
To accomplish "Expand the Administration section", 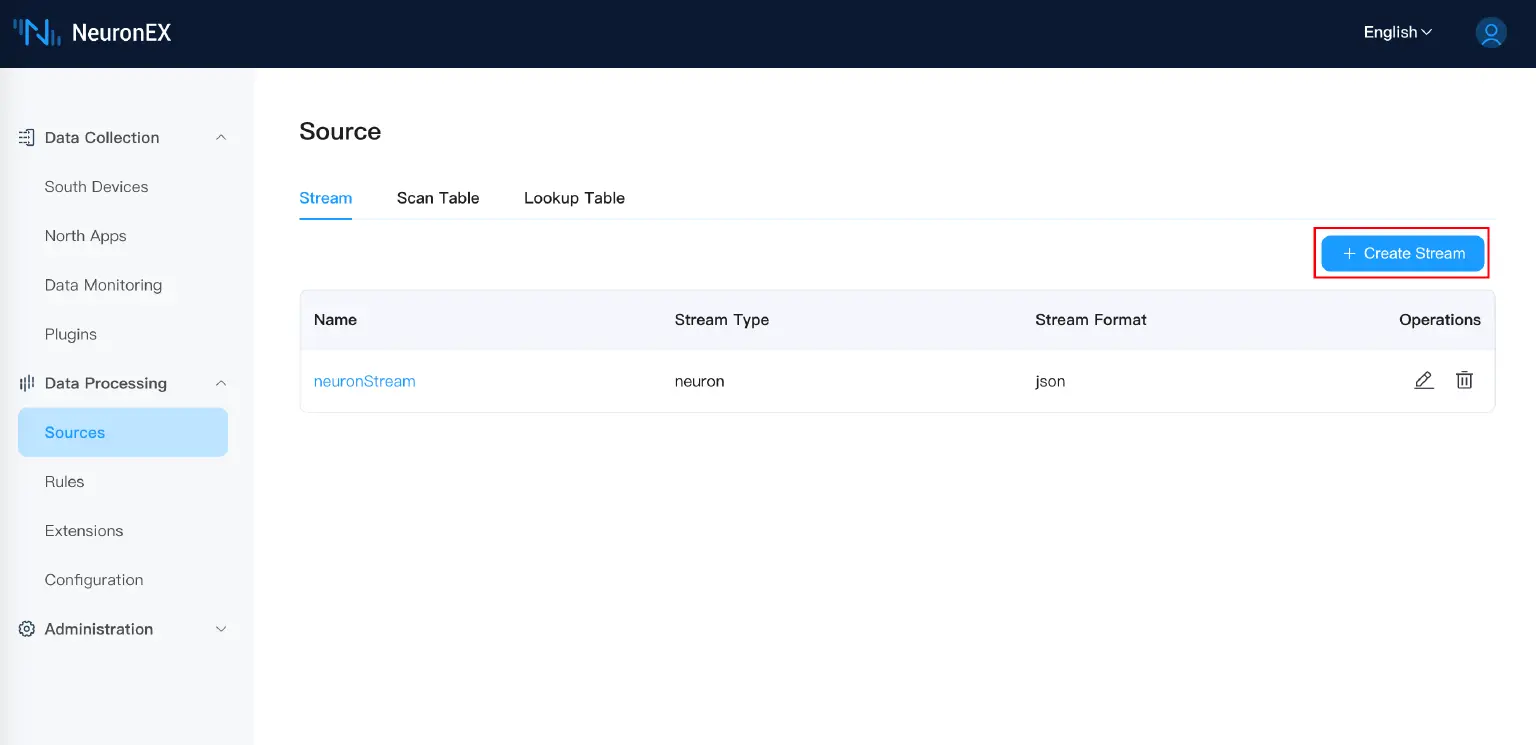I will tap(220, 629).
